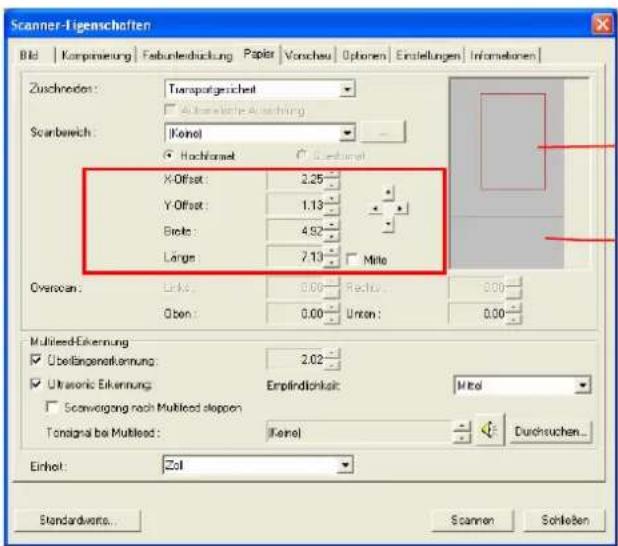This screenshot has height=546, width=618.
Task: Open the Empfindlichkeit dropdown showing Mittel
Action: [x=582, y=385]
